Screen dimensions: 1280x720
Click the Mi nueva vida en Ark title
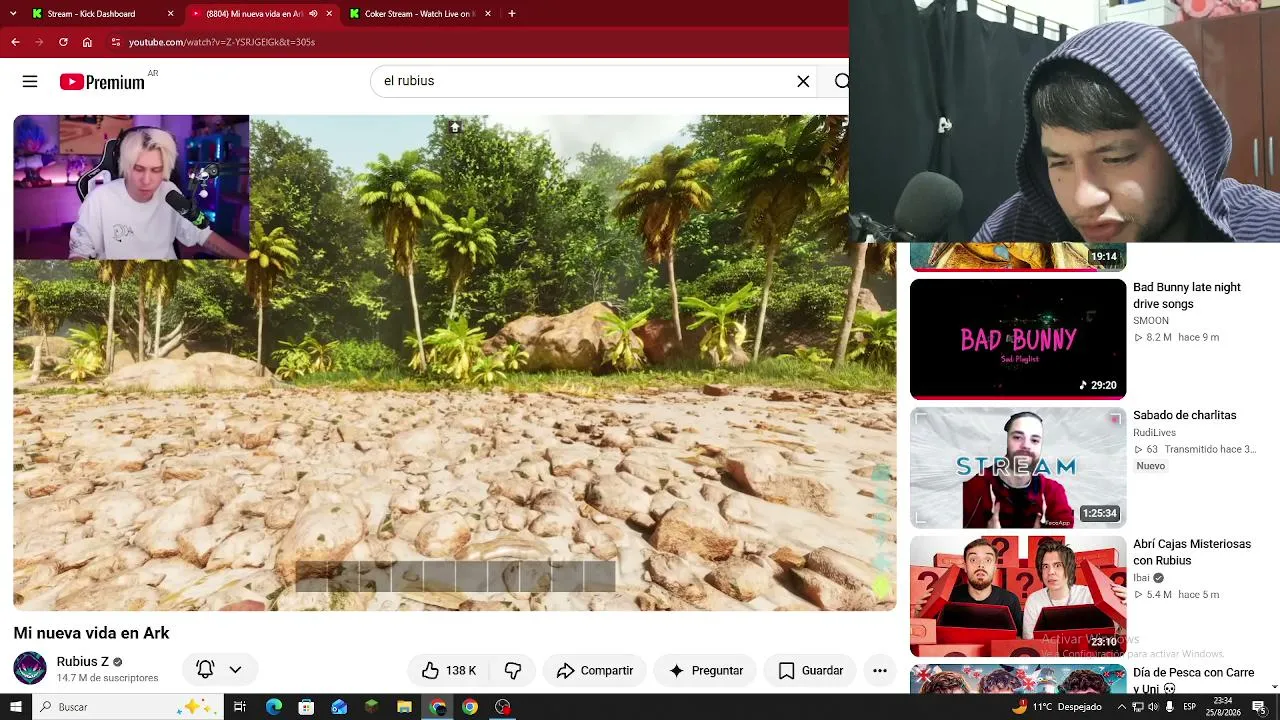click(x=91, y=633)
